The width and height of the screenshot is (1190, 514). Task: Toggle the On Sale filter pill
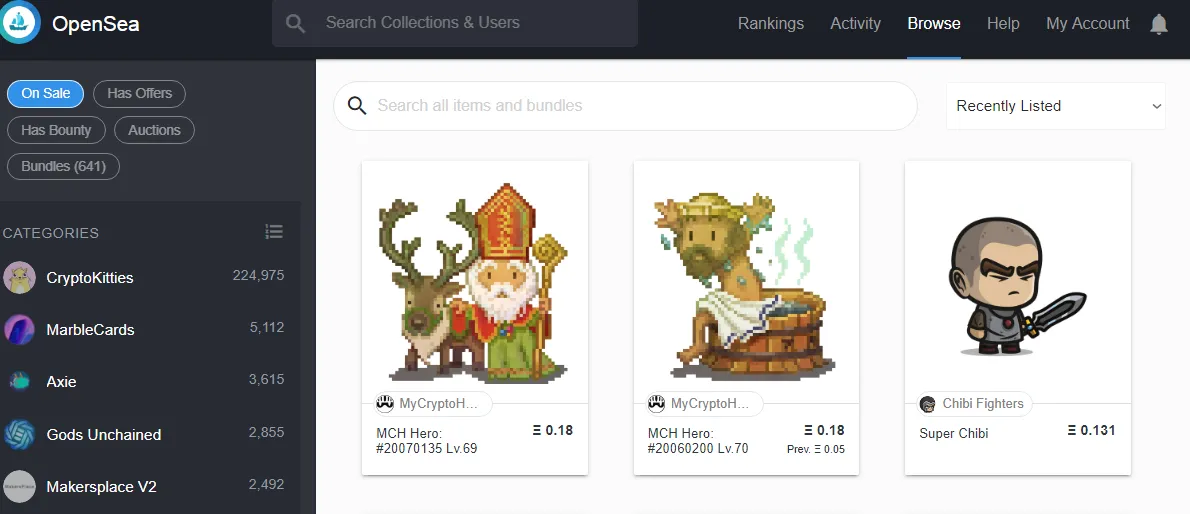pyautogui.click(x=46, y=93)
